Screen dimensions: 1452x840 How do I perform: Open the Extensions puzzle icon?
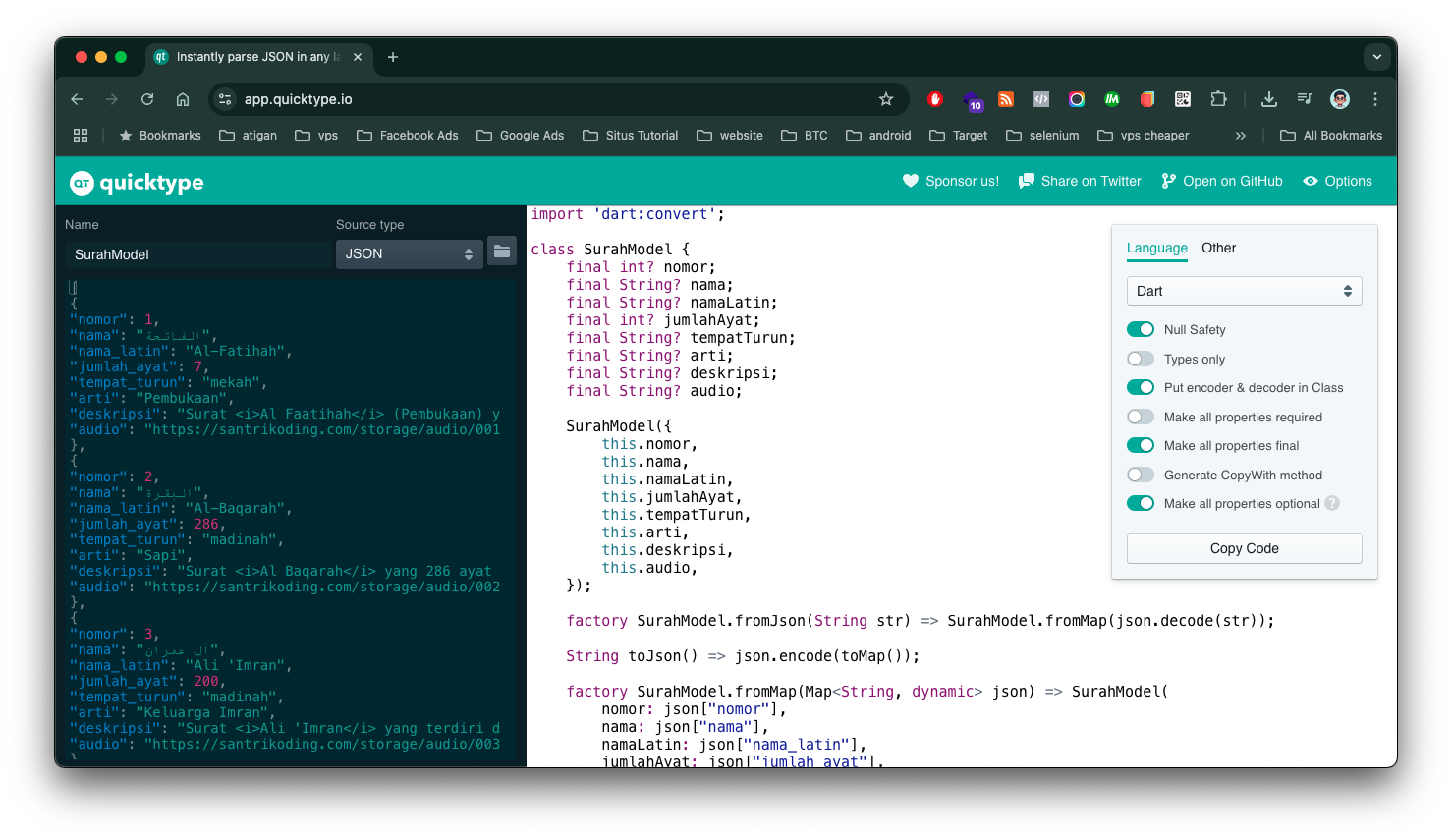pos(1218,99)
